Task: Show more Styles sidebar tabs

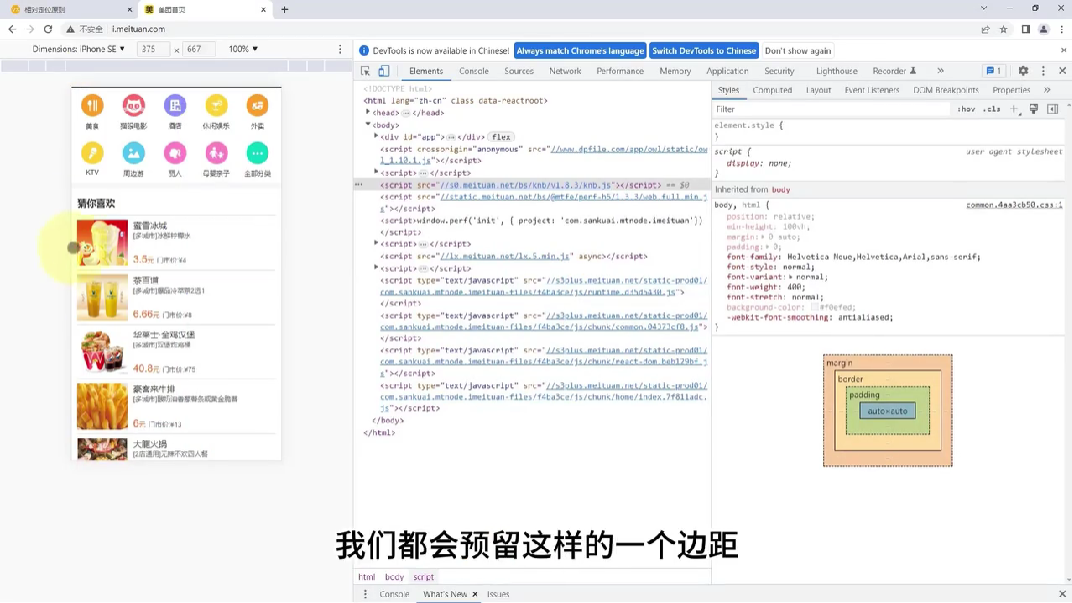Action: click(1047, 90)
